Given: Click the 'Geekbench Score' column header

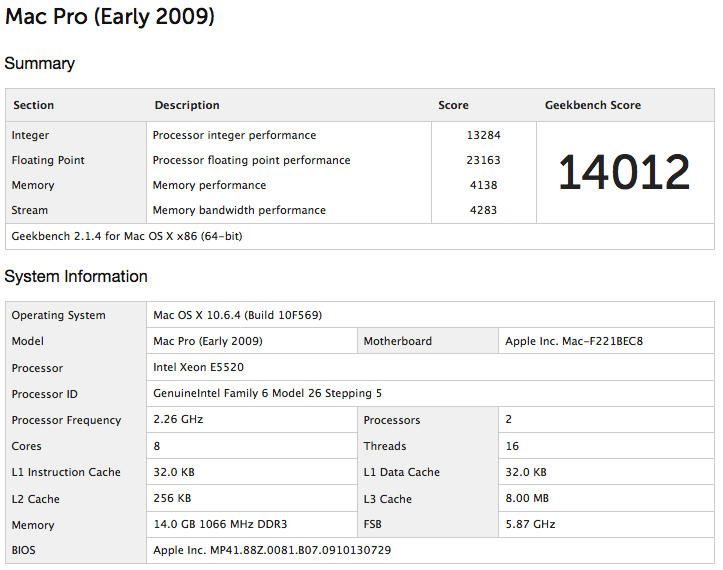Looking at the screenshot, I should click(x=593, y=105).
